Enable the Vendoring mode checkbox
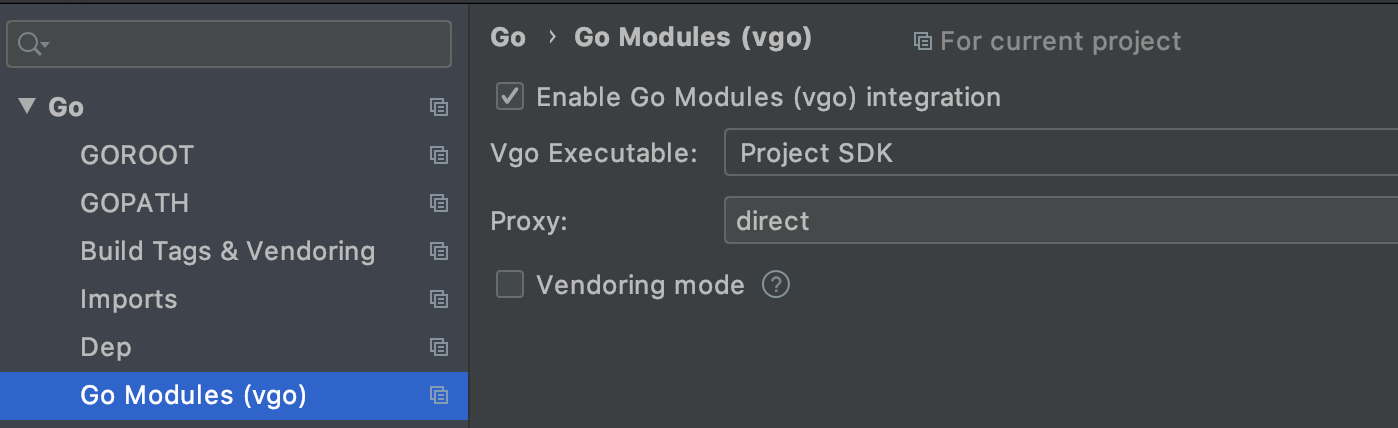This screenshot has height=428, width=1398. (x=510, y=285)
